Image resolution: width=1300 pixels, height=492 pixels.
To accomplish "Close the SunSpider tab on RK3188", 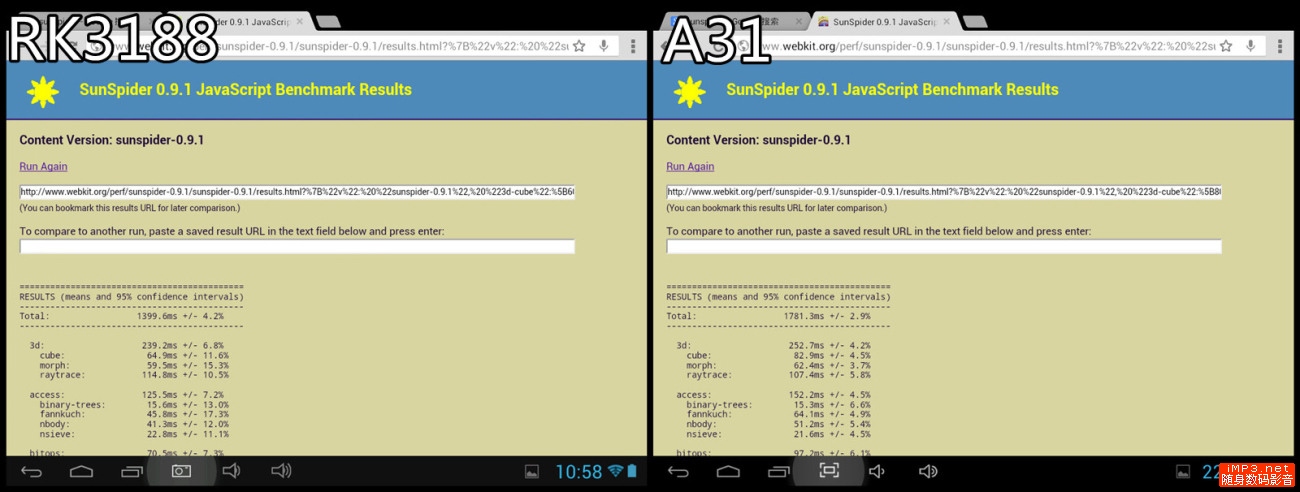I will [x=300, y=21].
